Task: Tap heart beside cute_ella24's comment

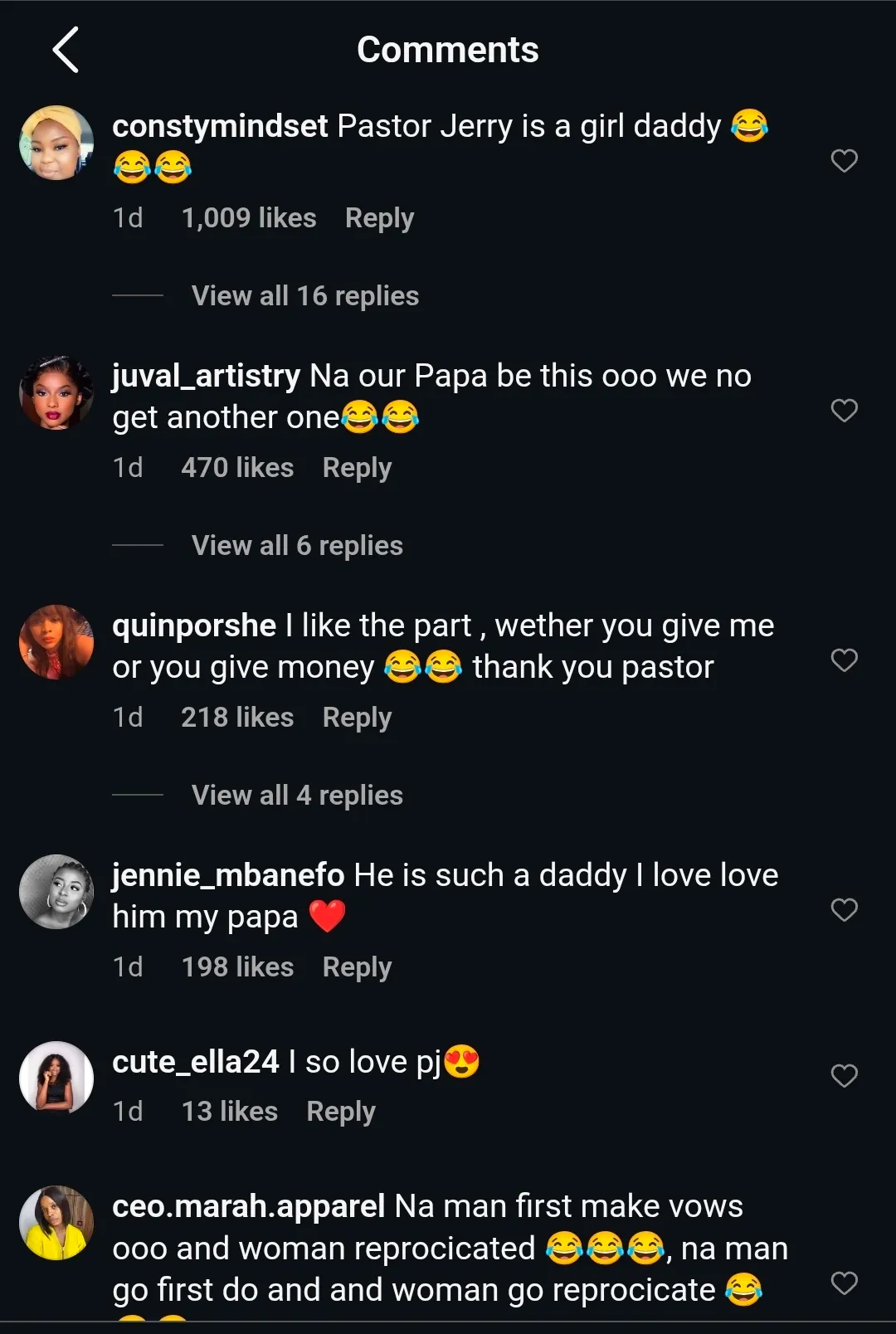Action: [x=844, y=1075]
